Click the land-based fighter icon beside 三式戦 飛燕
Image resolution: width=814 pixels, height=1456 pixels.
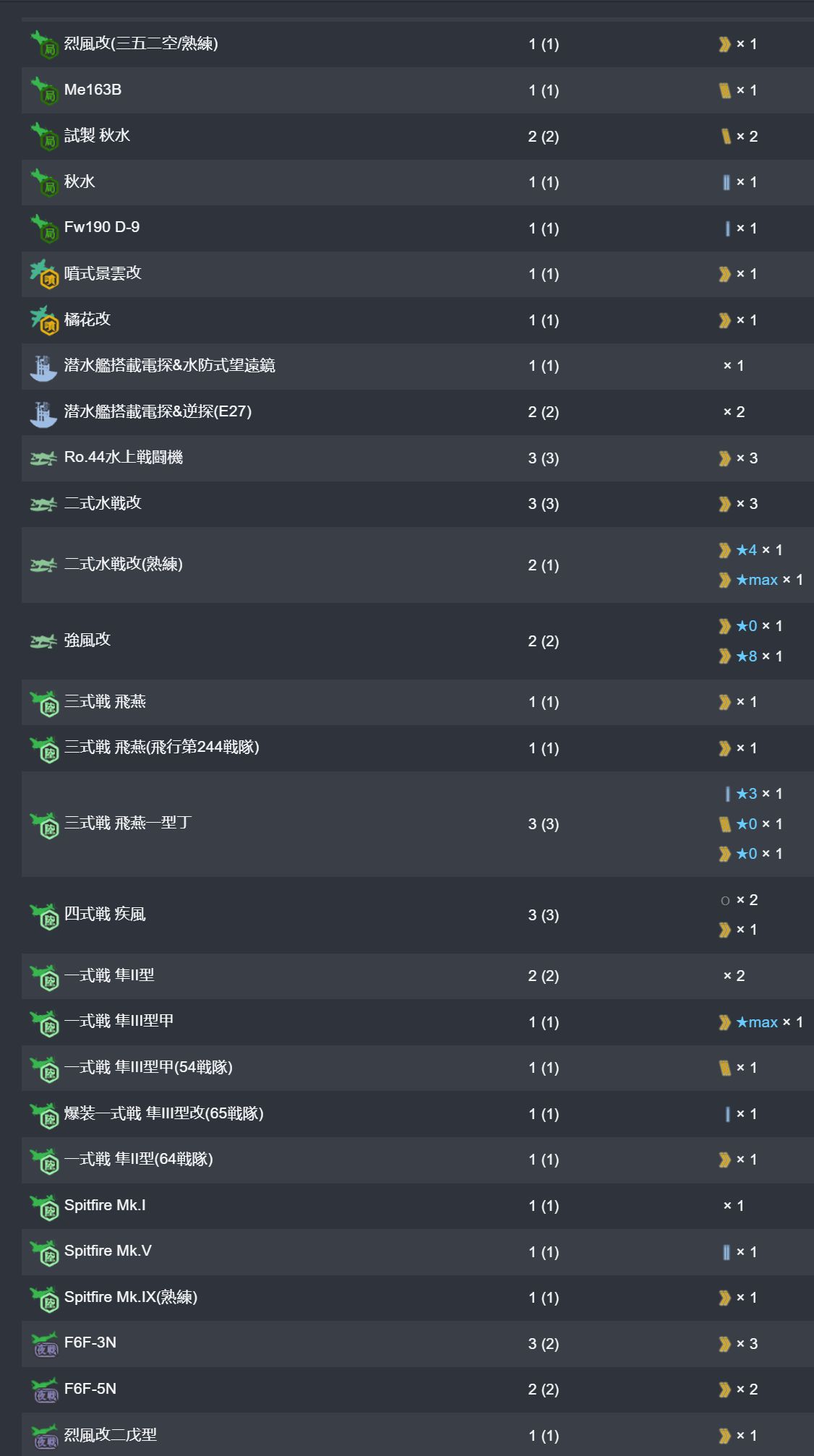click(43, 703)
